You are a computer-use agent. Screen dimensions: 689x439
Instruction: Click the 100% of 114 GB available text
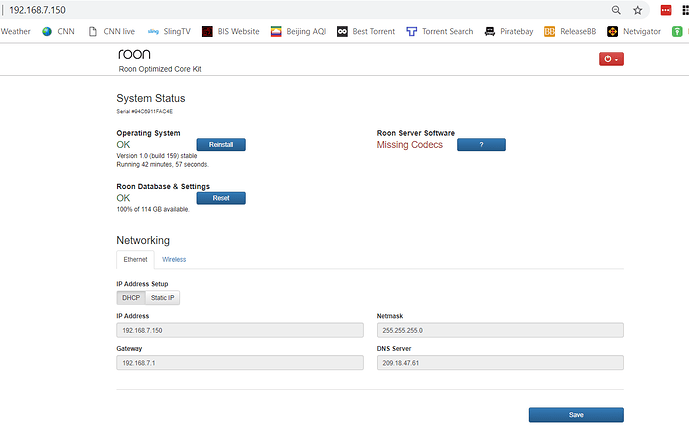(153, 210)
